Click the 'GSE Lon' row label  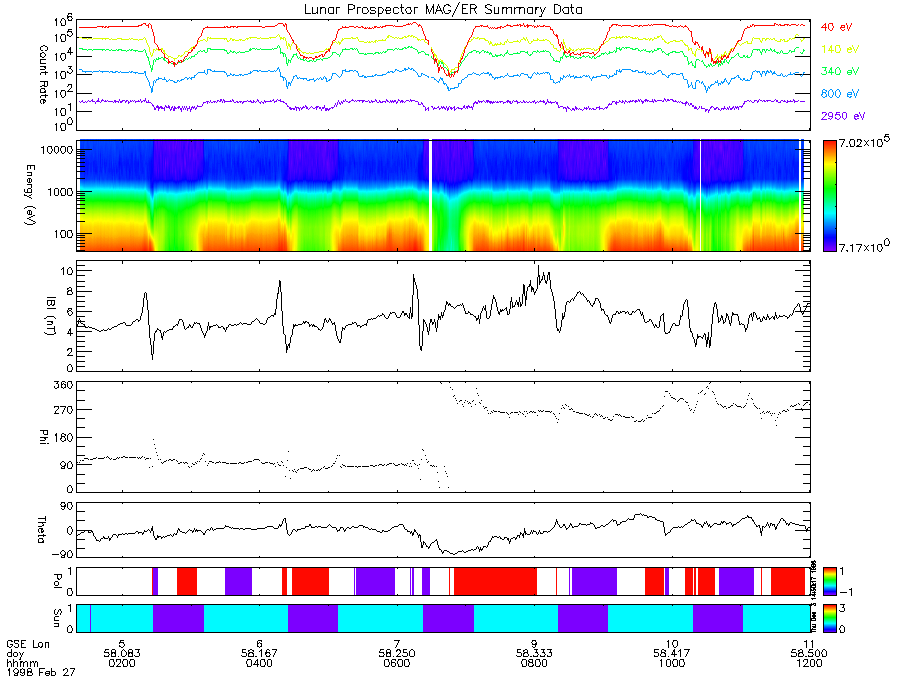click(x=28, y=644)
